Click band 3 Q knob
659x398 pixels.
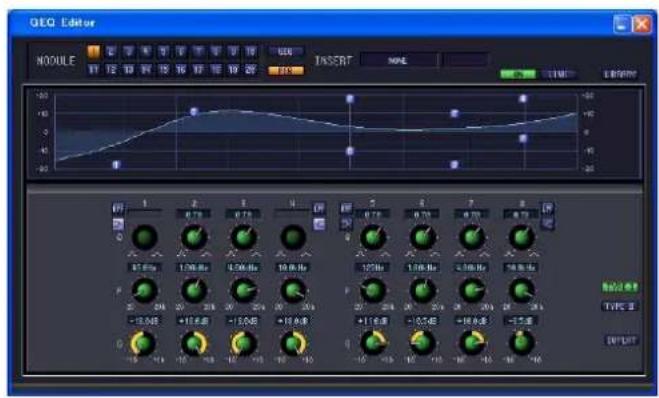click(243, 237)
